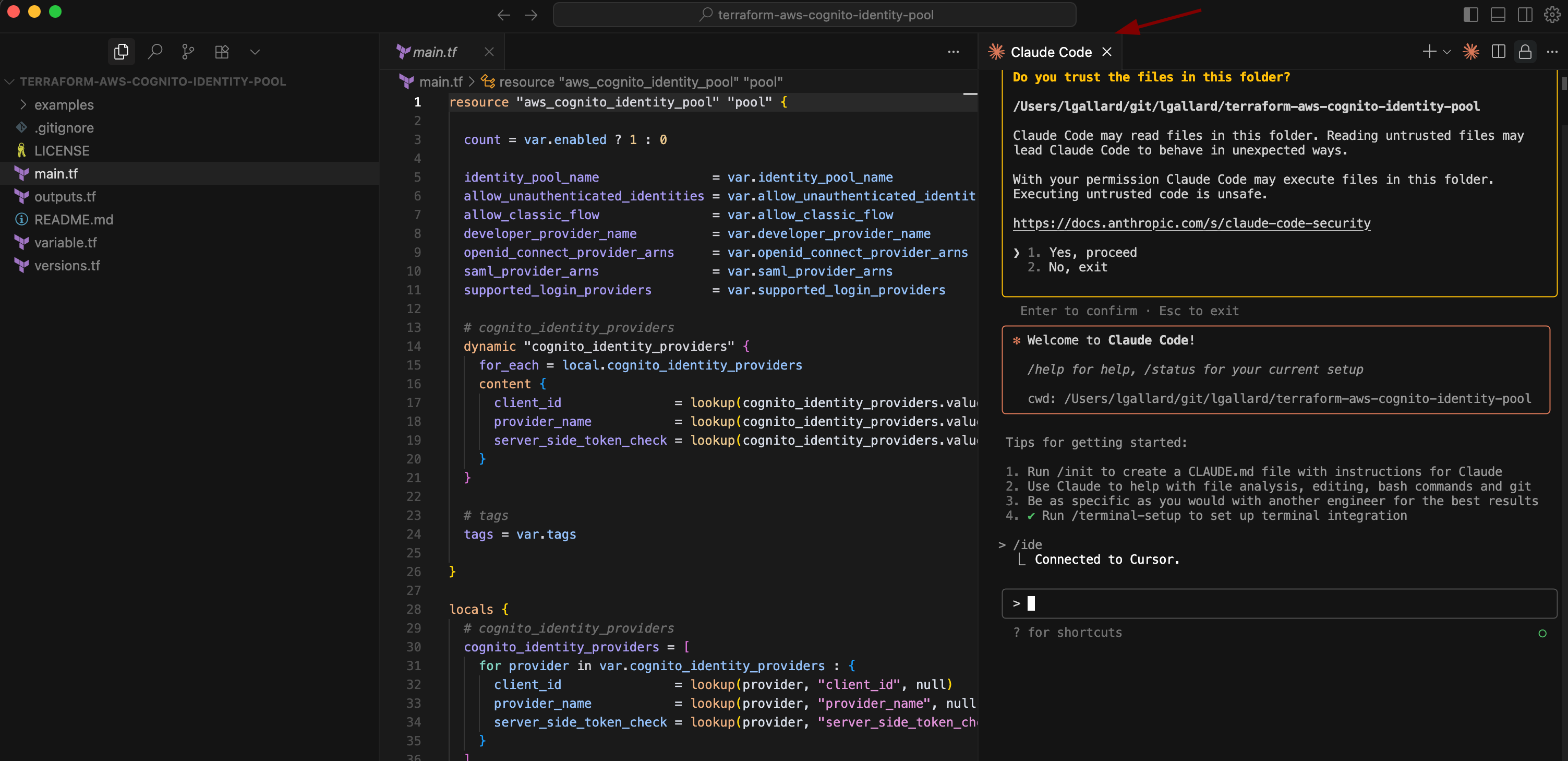Open launch profile dropdown next to plus
This screenshot has width=1568, height=761.
click(1447, 52)
